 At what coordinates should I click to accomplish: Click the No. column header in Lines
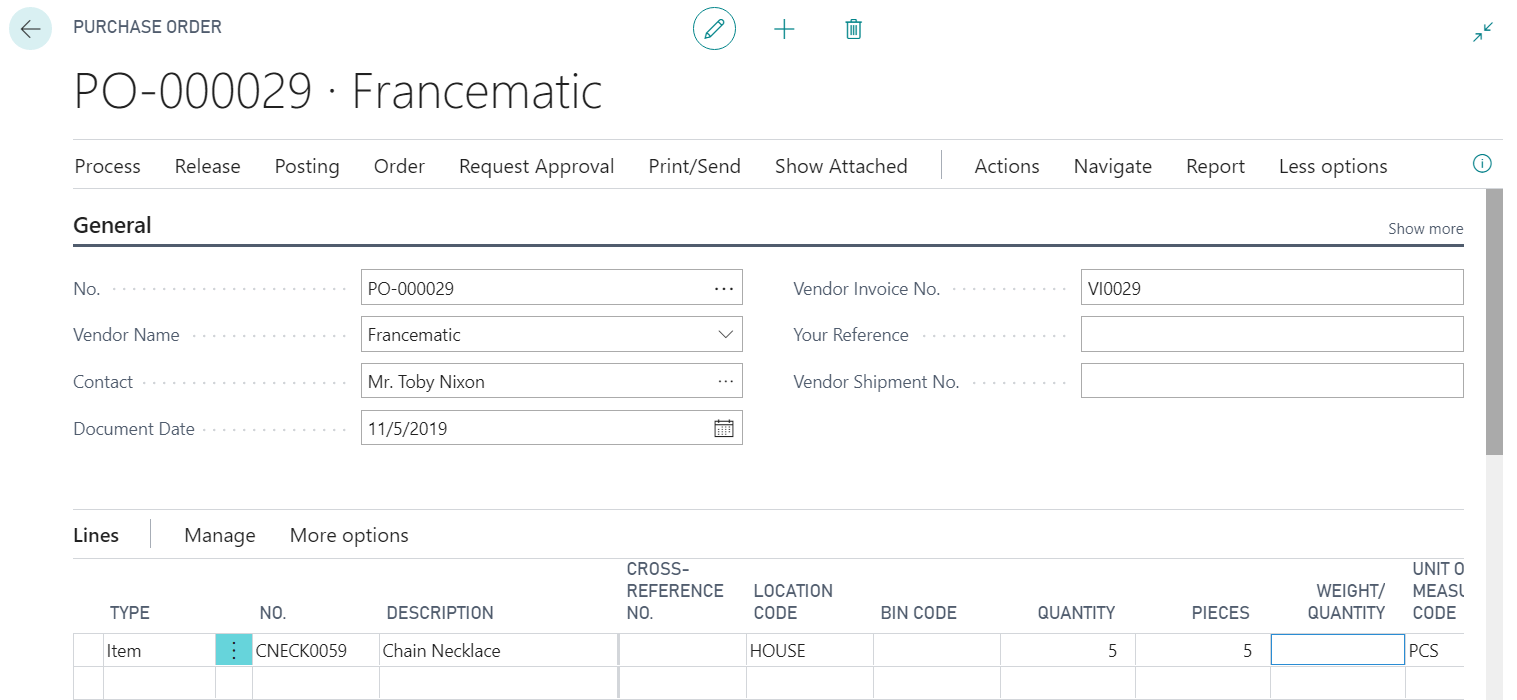click(272, 612)
